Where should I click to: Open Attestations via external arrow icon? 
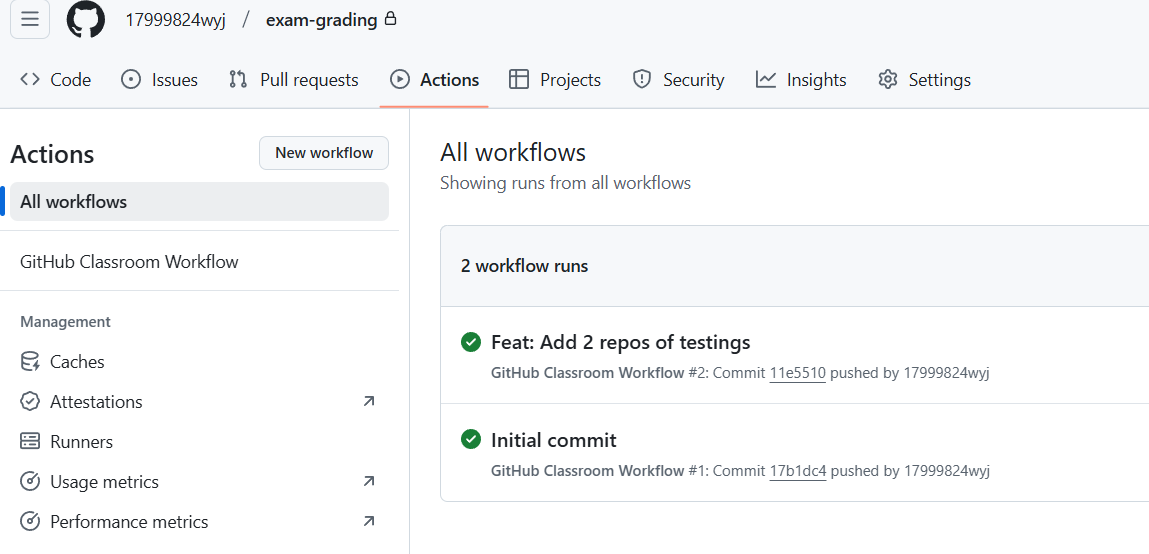pos(368,402)
